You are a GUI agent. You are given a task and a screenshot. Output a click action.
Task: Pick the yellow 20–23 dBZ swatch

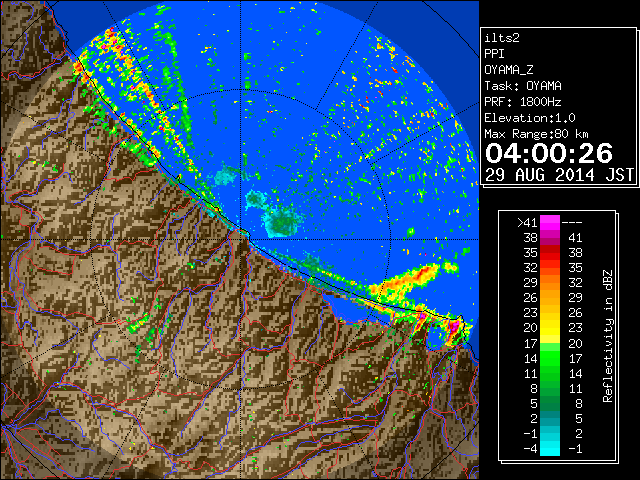(550, 328)
